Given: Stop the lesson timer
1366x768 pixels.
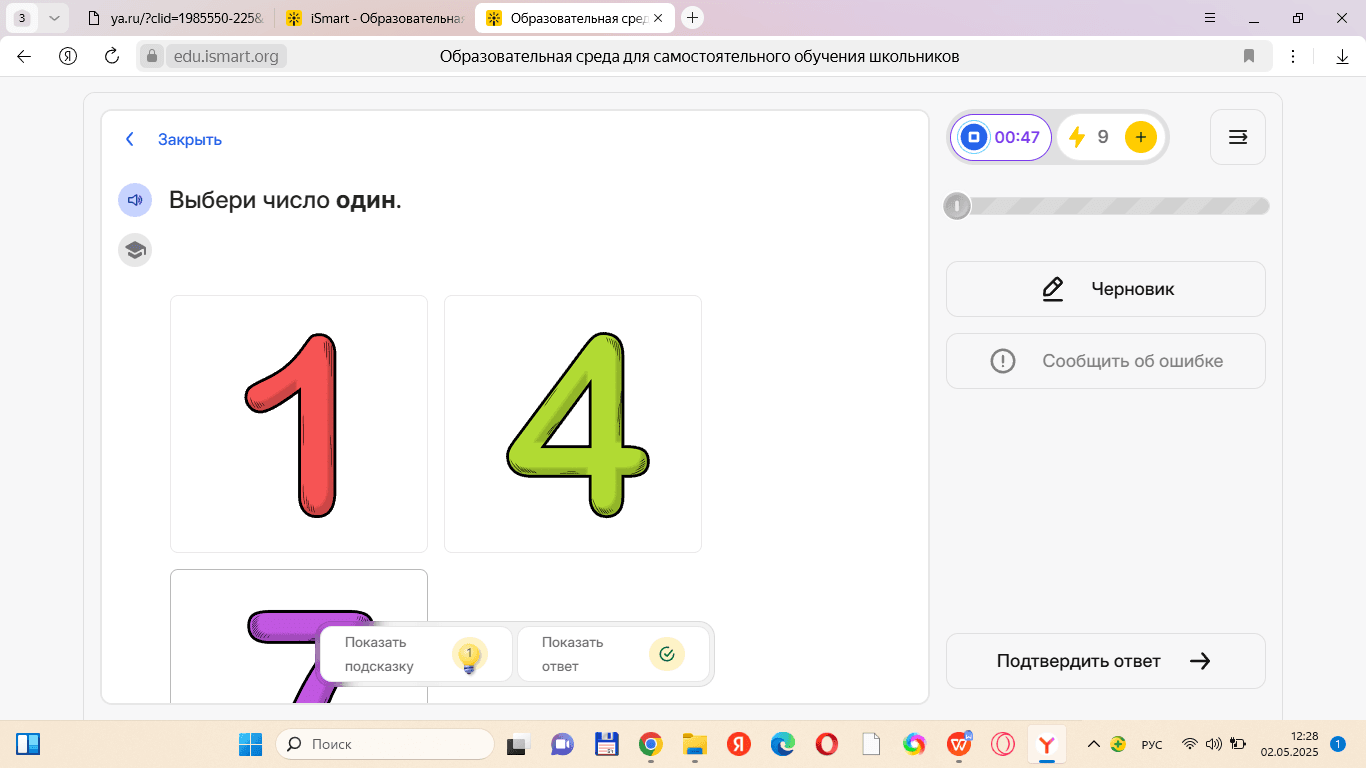Looking at the screenshot, I should [x=974, y=137].
